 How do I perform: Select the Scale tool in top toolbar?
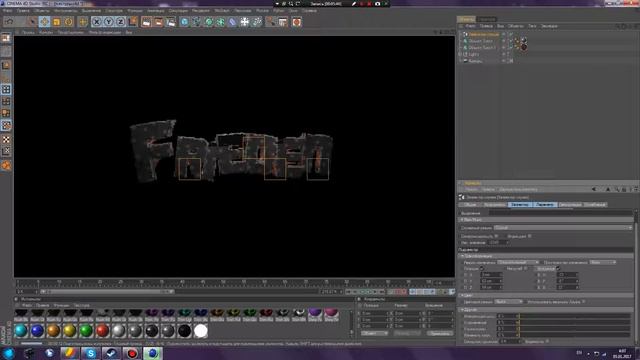click(57, 22)
